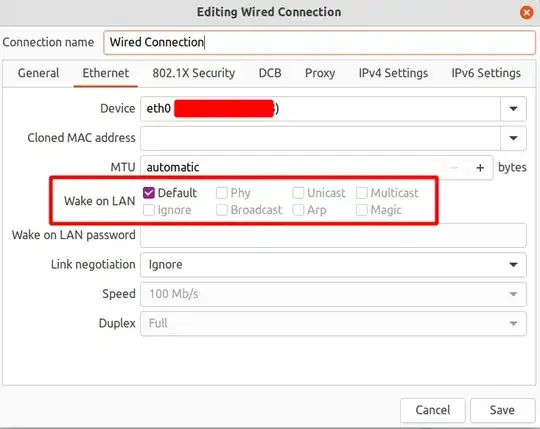Screen dimensions: 540x429
Task: Click the Device eth0 combo field
Action: 320,109
